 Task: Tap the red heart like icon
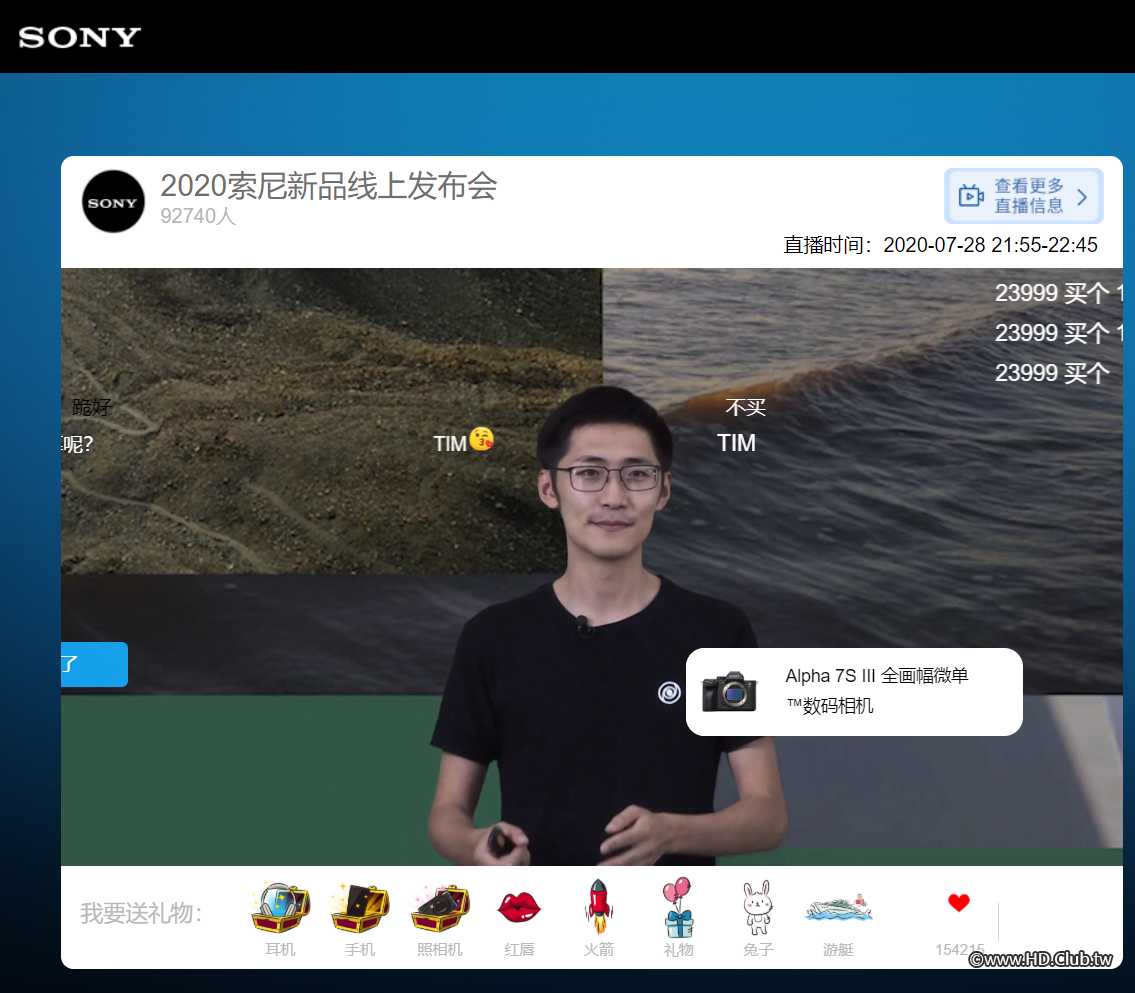click(959, 903)
